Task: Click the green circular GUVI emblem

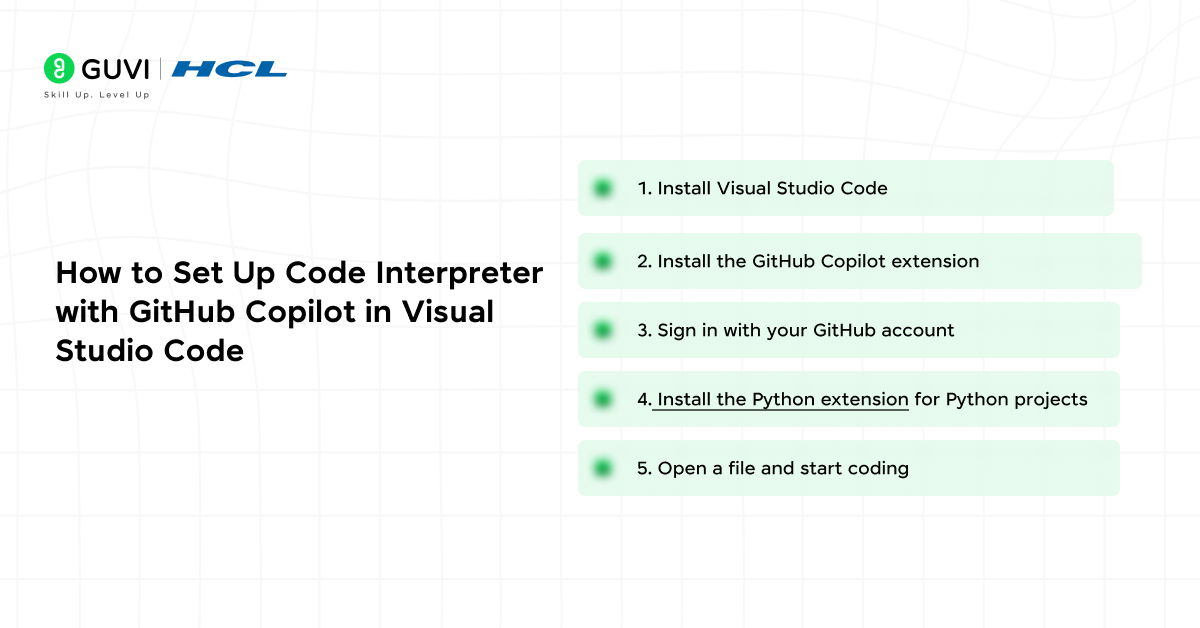Action: click(x=58, y=69)
